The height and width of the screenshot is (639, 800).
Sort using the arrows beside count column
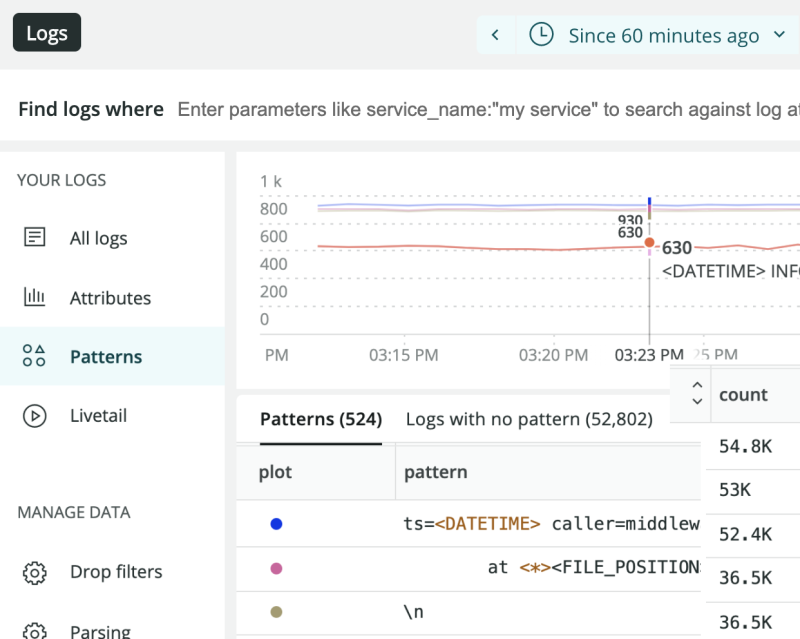pos(697,394)
